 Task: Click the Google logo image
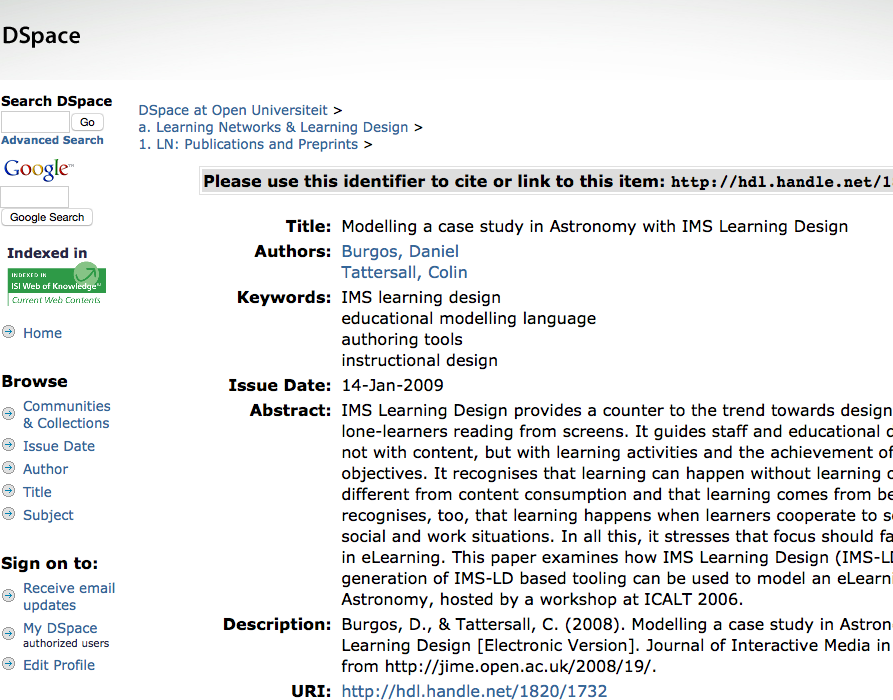38,169
